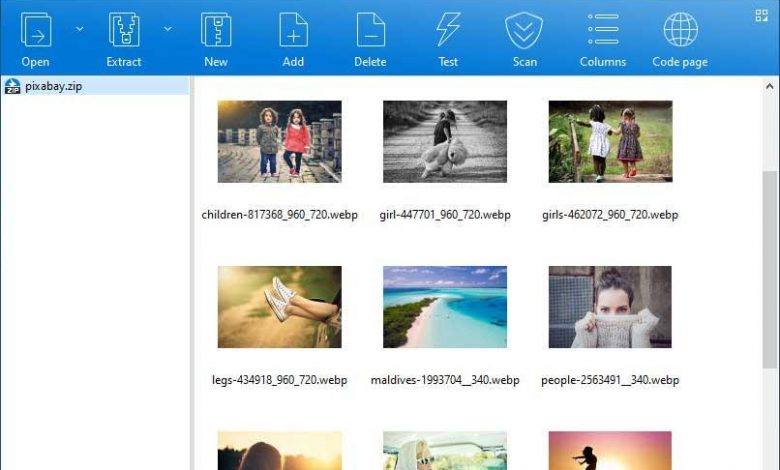The width and height of the screenshot is (780, 470).
Task: Select the partial sunset silhouette thumbnail
Action: pos(610,451)
